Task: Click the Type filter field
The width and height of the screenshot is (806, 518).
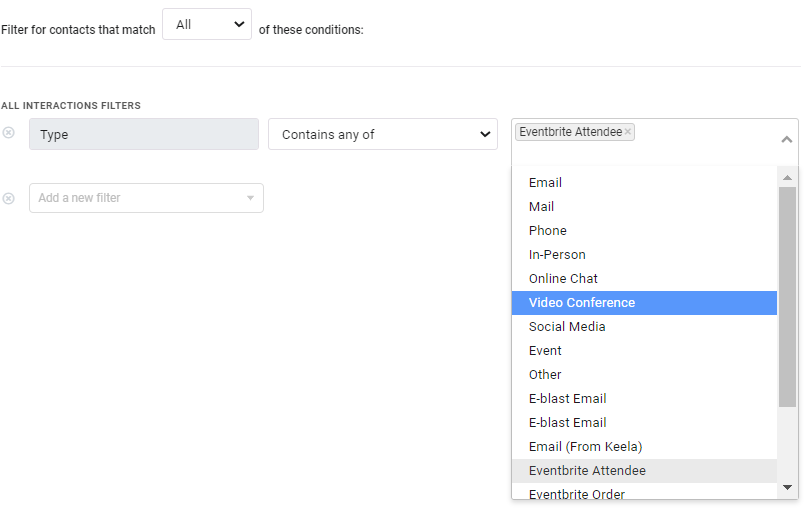Action: click(144, 134)
